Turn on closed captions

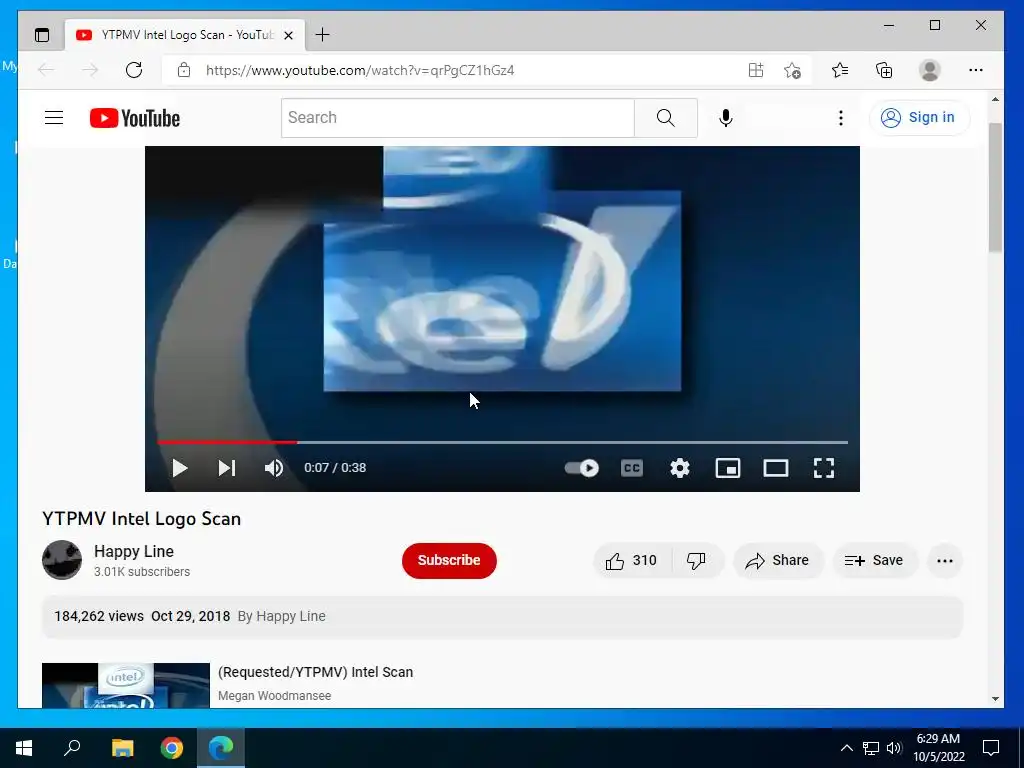632,468
